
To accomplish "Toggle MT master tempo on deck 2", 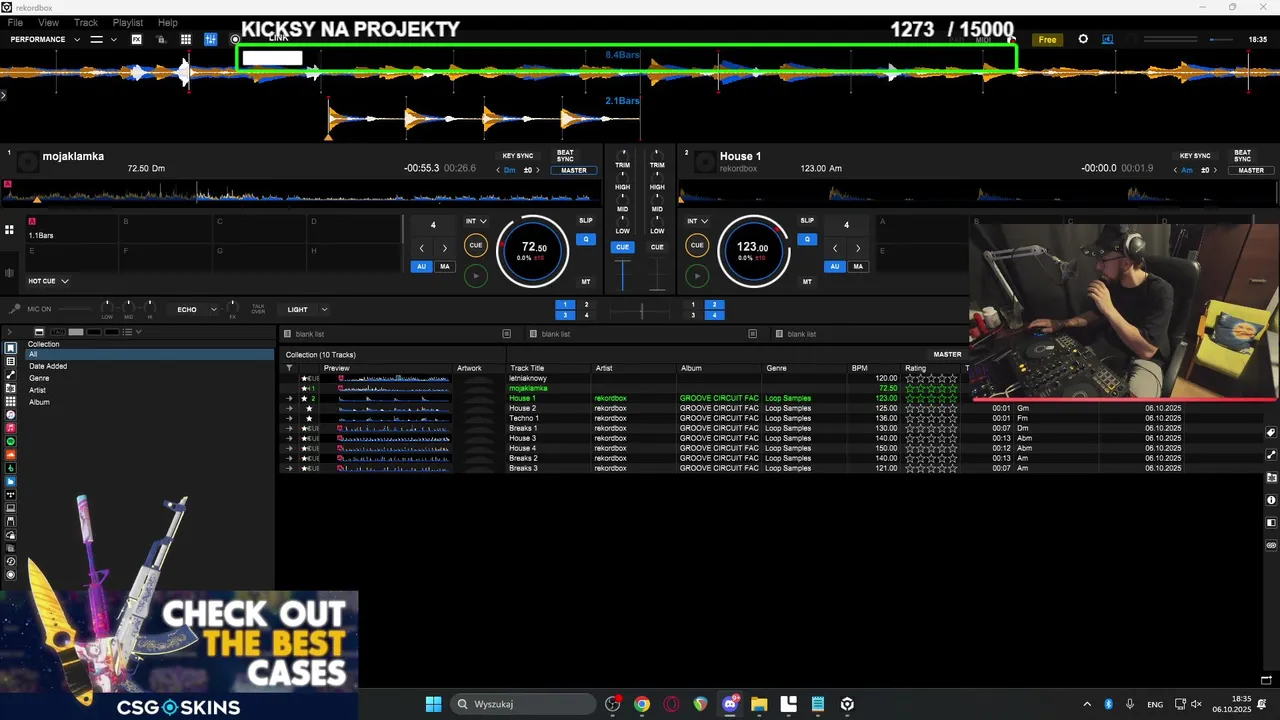I will tap(807, 282).
